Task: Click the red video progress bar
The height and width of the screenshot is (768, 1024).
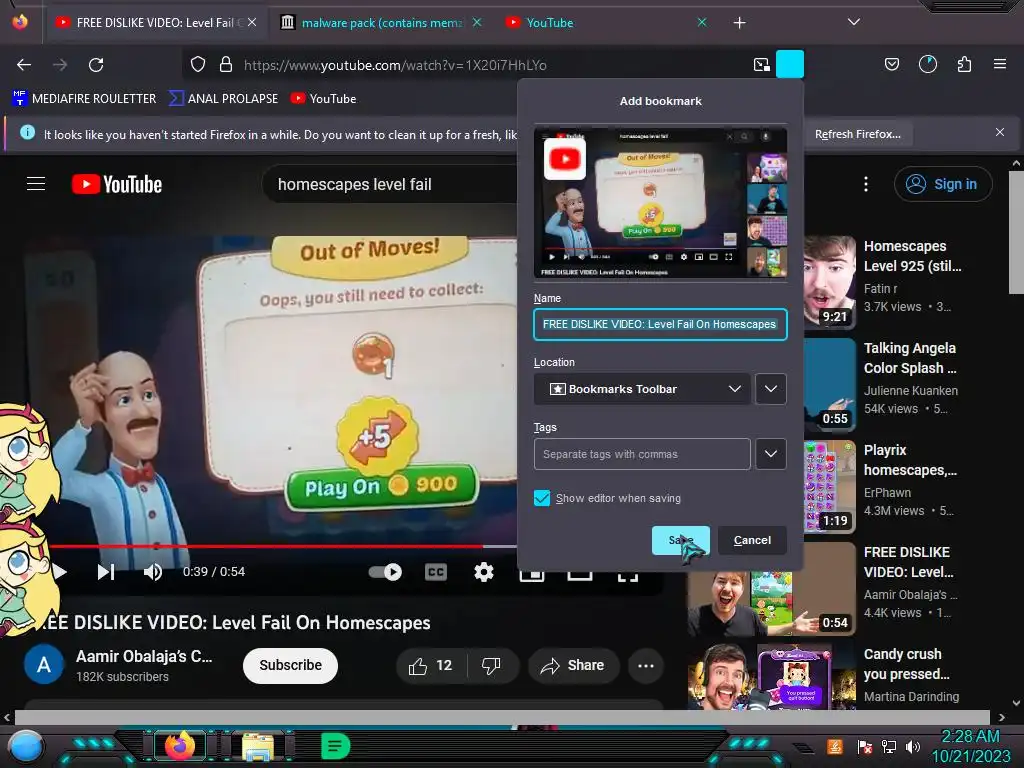Action: [x=268, y=546]
